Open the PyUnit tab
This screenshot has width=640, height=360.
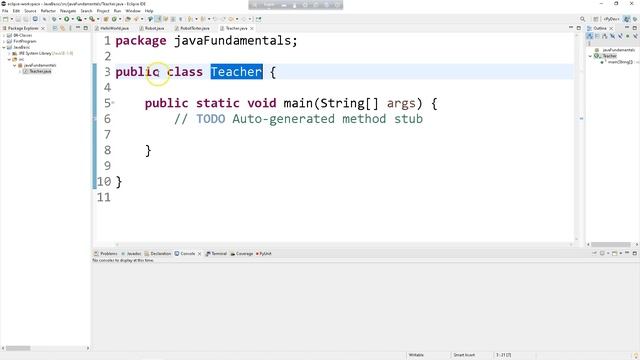click(x=264, y=253)
